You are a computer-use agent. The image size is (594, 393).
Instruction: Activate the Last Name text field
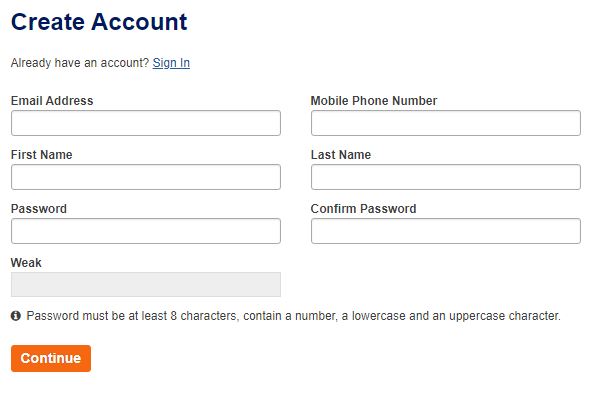(446, 177)
